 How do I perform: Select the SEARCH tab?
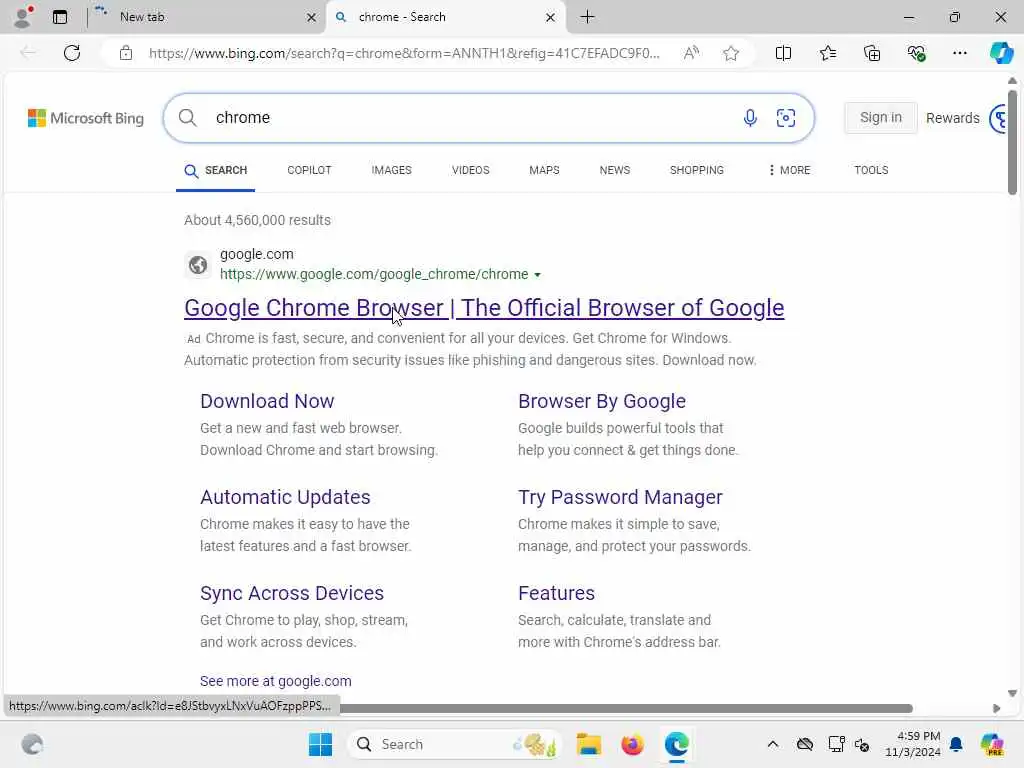216,170
